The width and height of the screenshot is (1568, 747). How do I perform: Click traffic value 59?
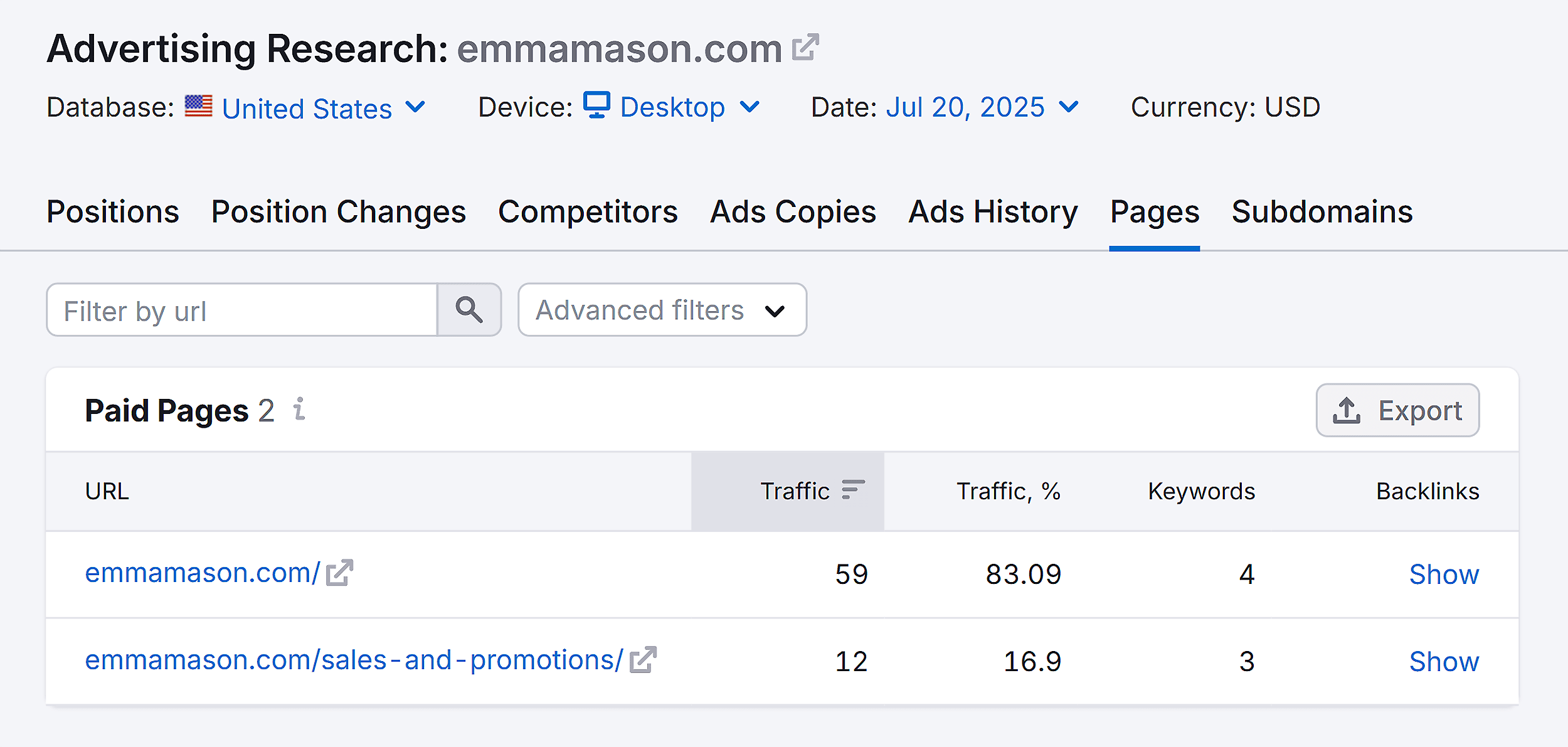coord(851,574)
